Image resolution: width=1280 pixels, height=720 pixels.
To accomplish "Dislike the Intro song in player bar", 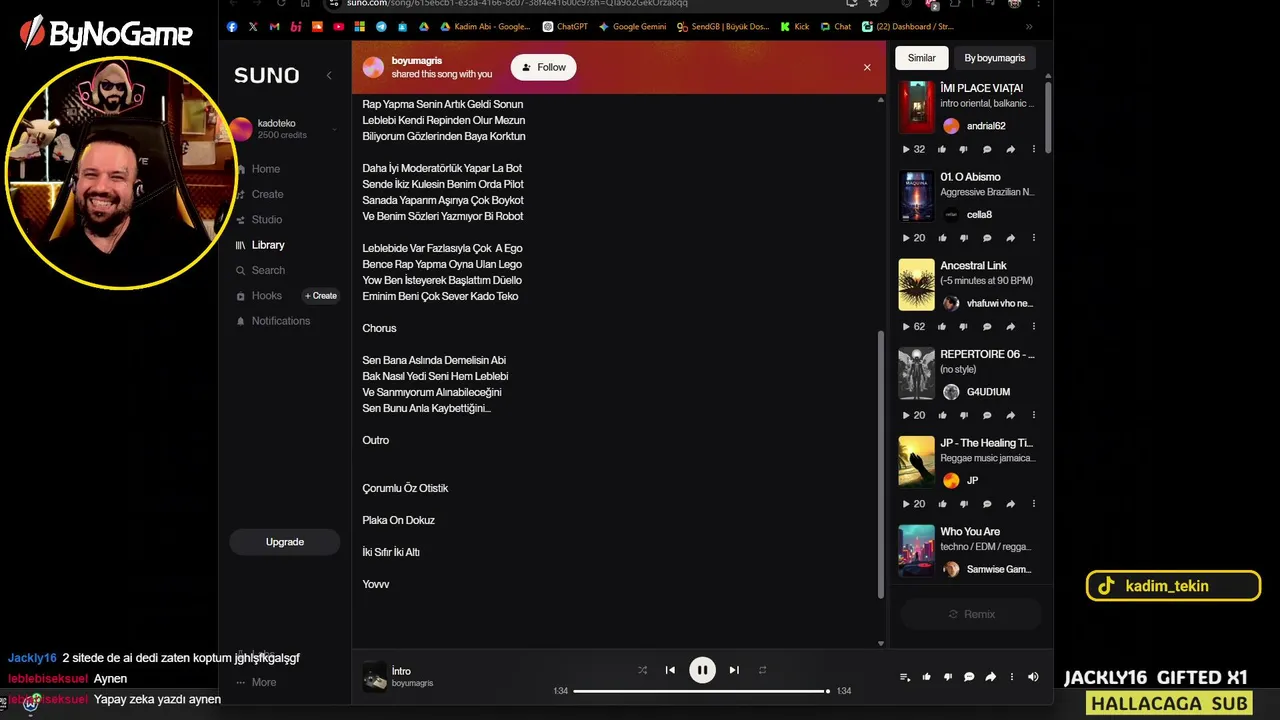I will (948, 677).
